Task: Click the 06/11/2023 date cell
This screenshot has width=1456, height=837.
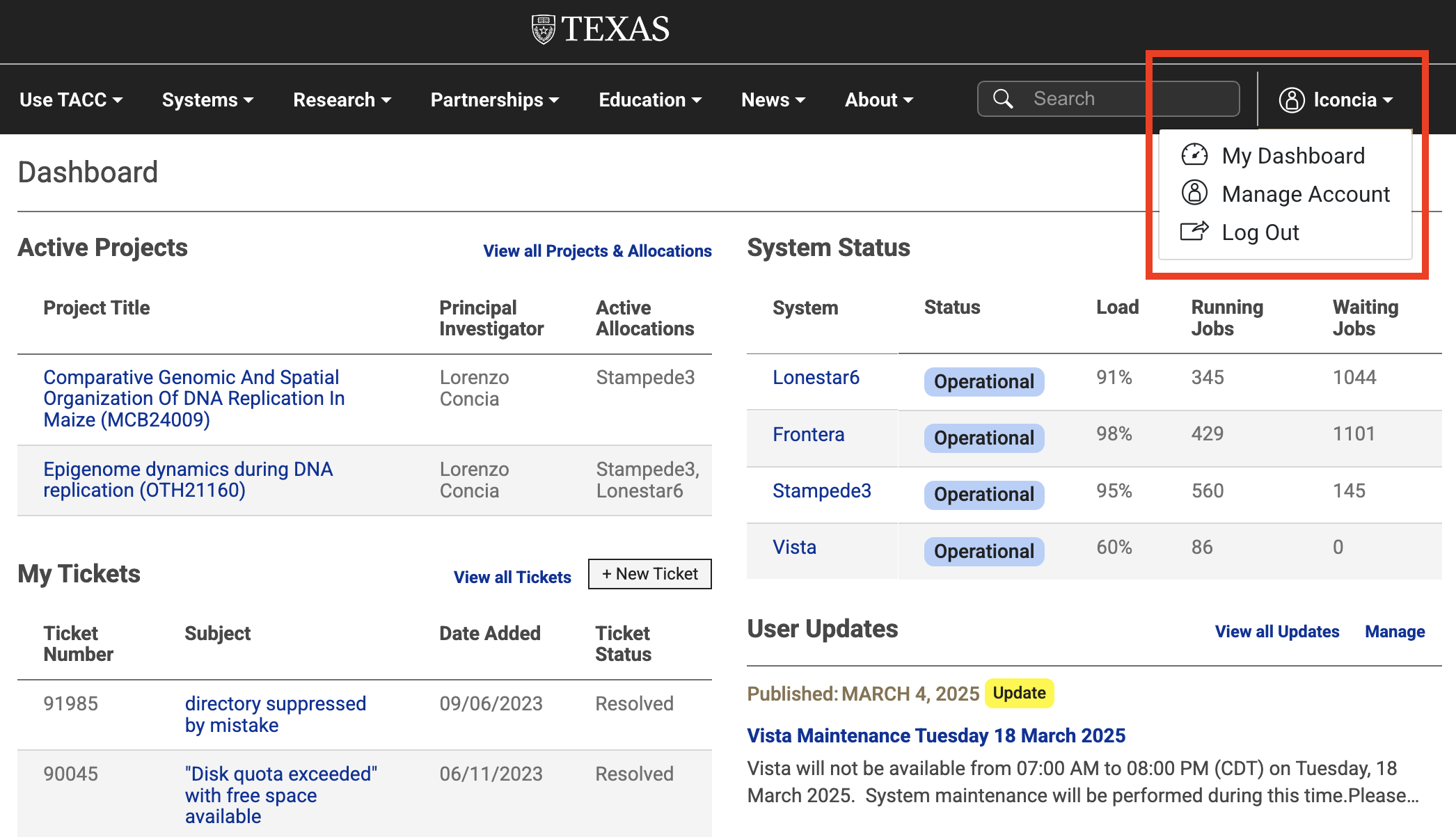Action: 491,774
